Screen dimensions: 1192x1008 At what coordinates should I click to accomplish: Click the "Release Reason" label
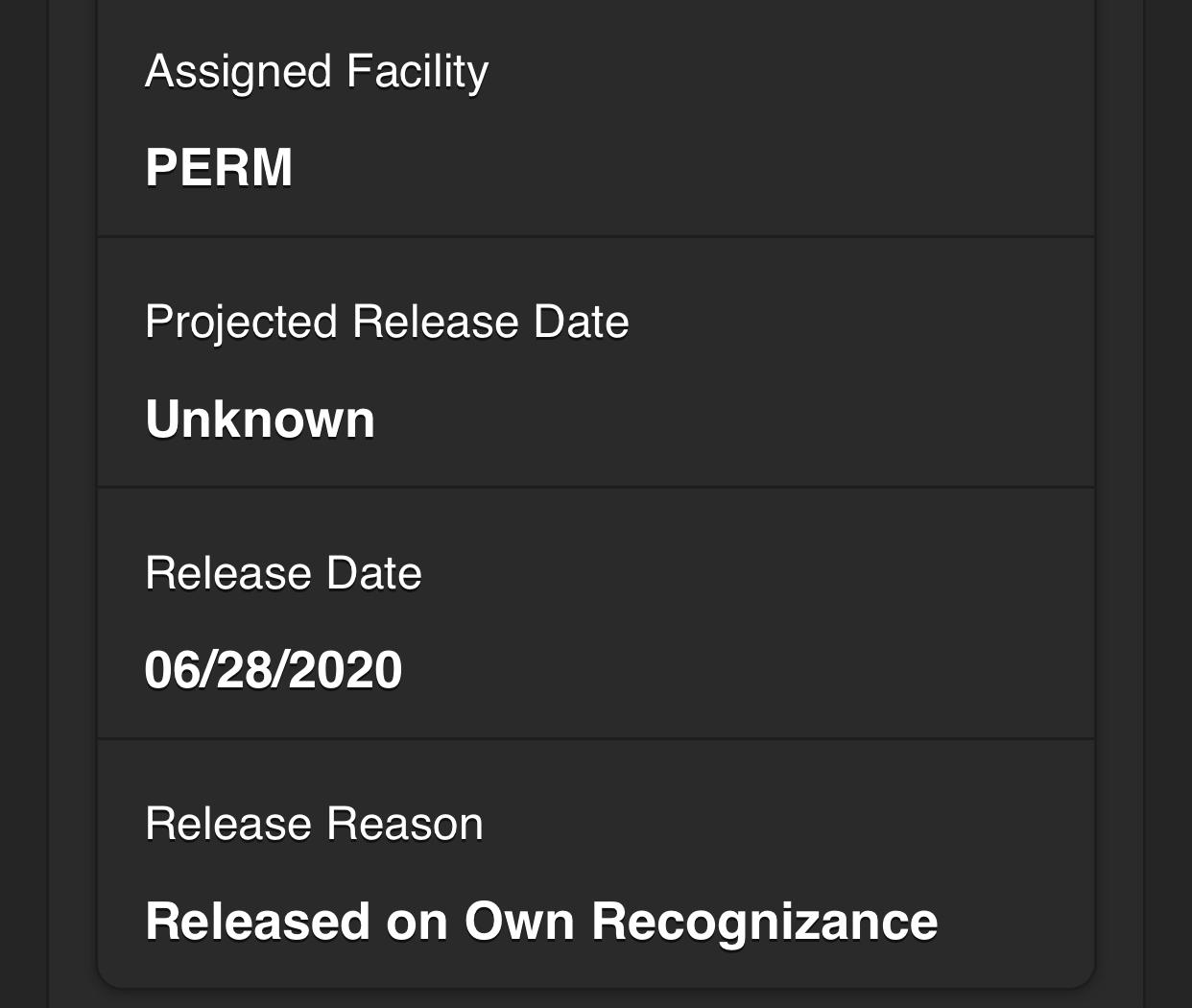[x=314, y=824]
